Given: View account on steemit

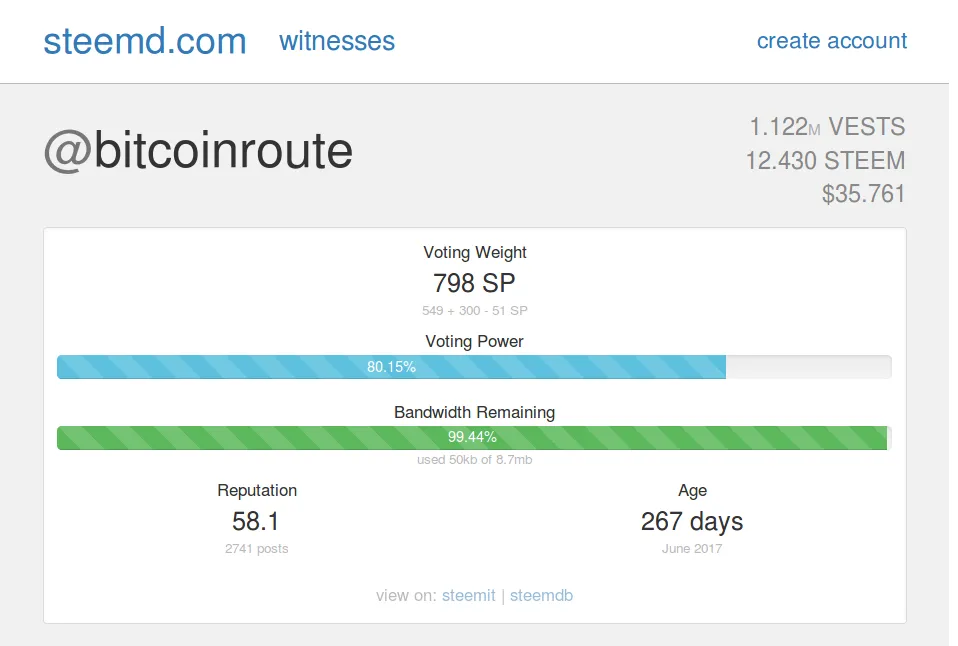Looking at the screenshot, I should (x=469, y=595).
